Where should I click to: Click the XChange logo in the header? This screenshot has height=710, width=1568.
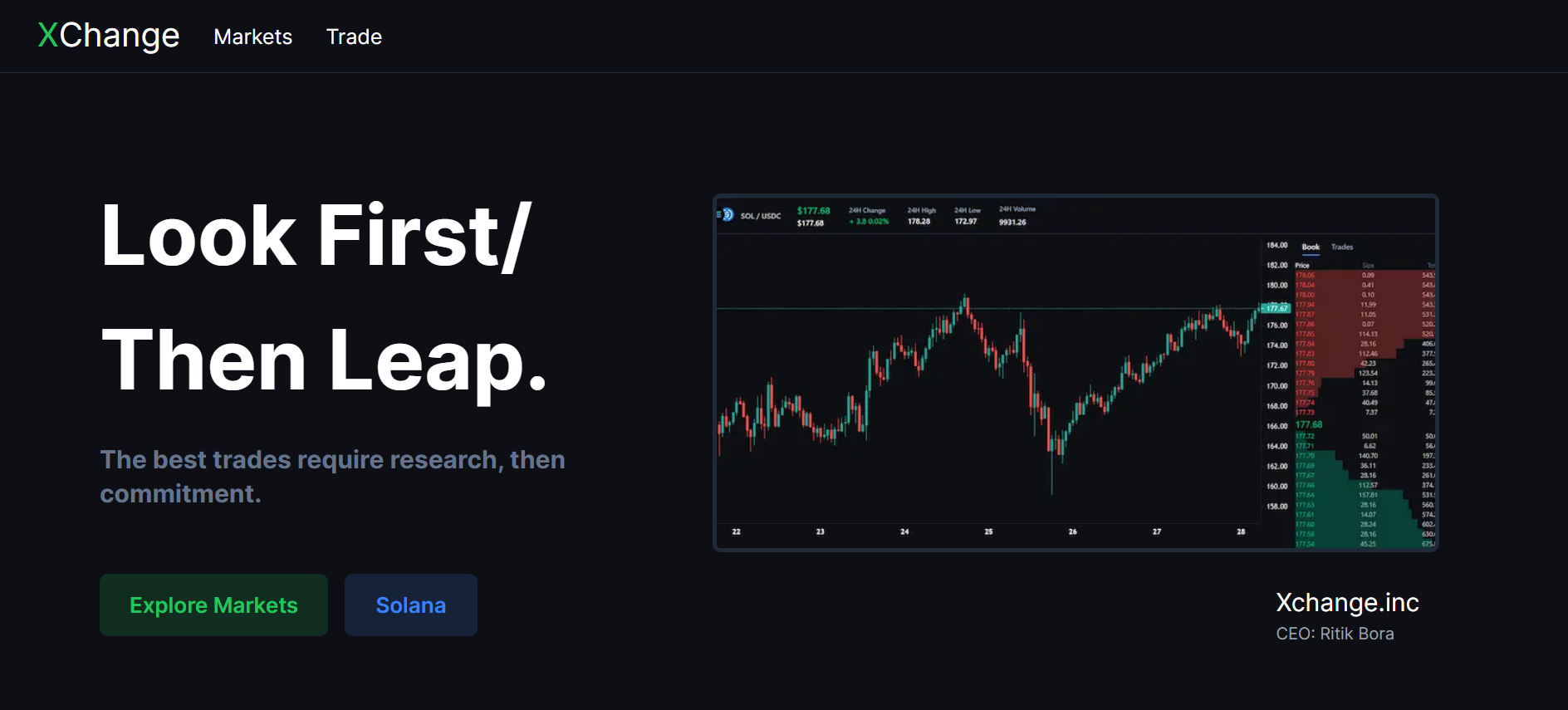[109, 36]
